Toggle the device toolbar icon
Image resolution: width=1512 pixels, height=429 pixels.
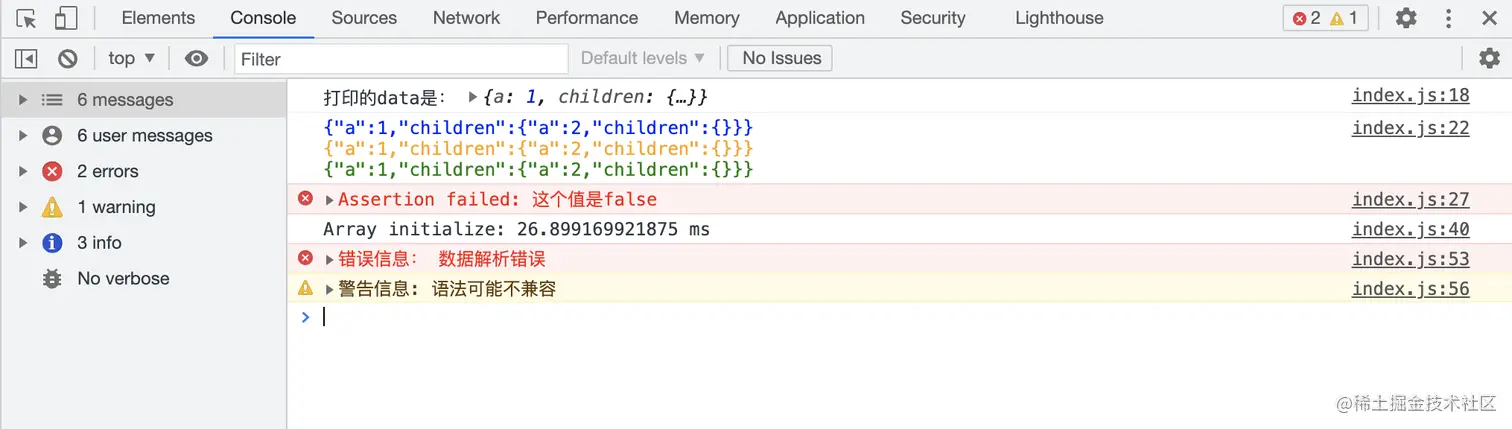click(66, 18)
